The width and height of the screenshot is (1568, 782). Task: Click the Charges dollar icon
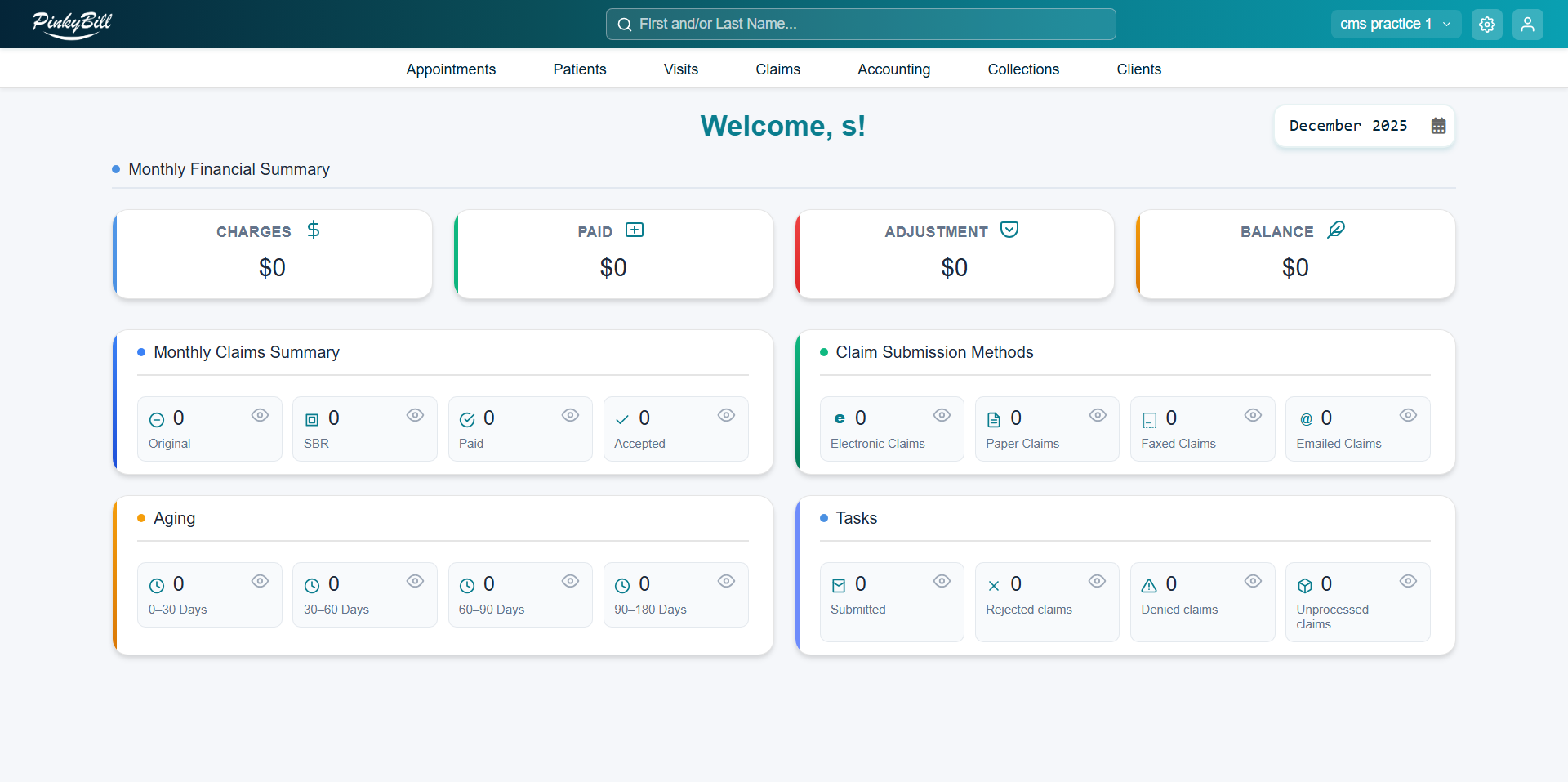(314, 230)
